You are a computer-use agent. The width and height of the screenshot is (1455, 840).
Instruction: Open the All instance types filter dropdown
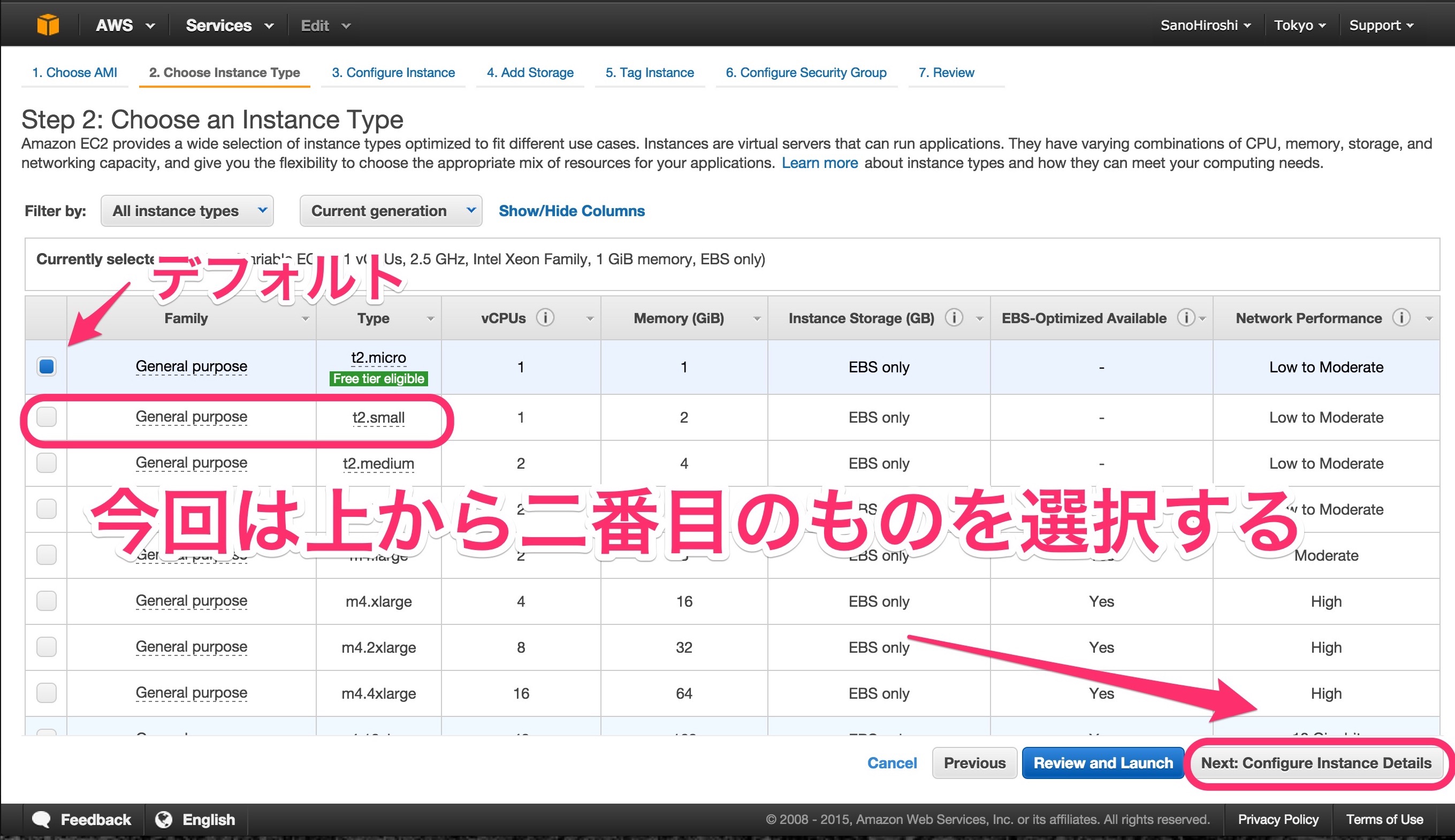point(187,211)
